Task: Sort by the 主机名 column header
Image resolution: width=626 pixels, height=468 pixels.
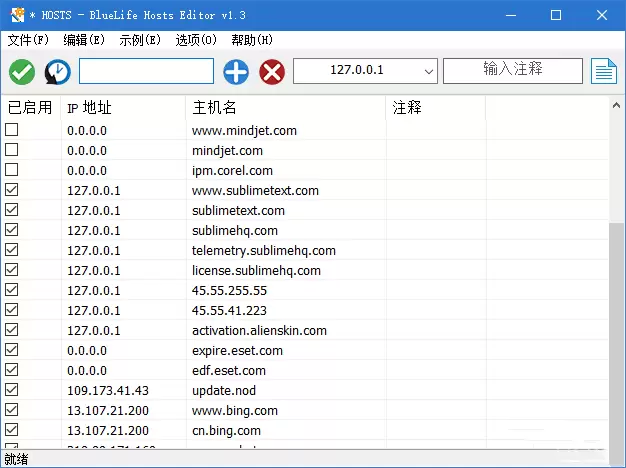Action: click(x=286, y=107)
